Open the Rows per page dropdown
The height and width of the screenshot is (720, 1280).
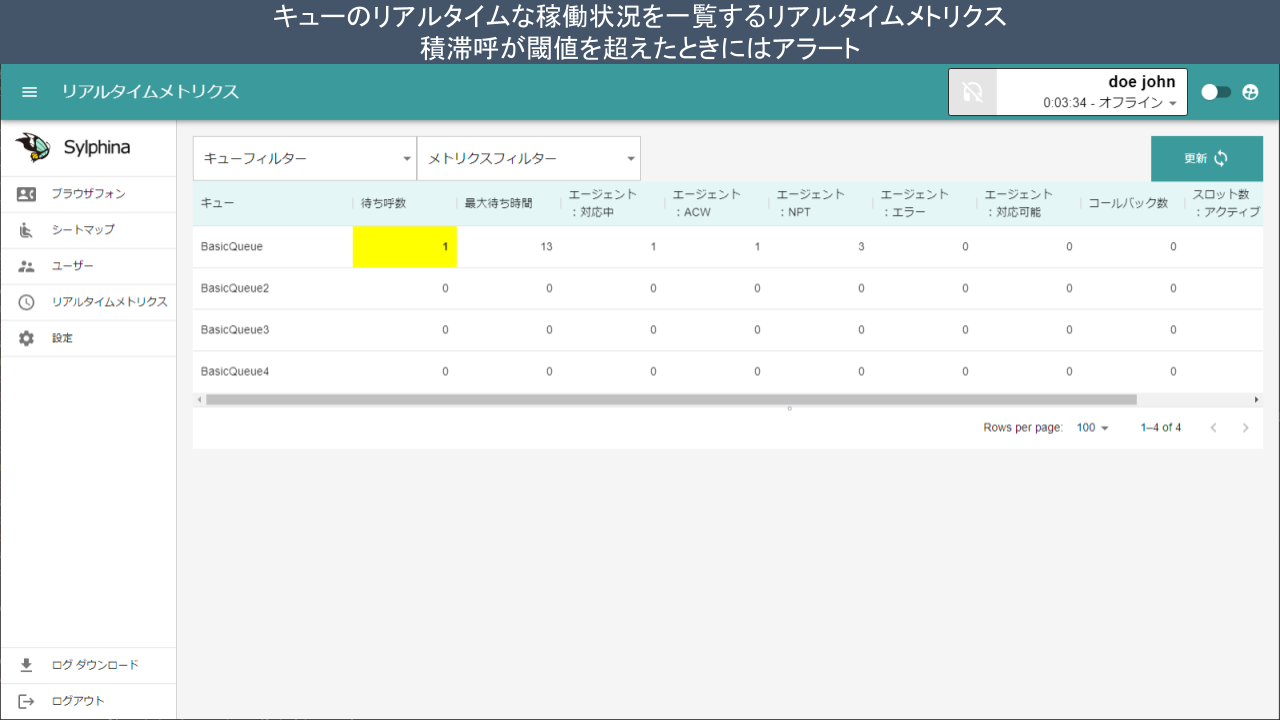(x=1092, y=428)
